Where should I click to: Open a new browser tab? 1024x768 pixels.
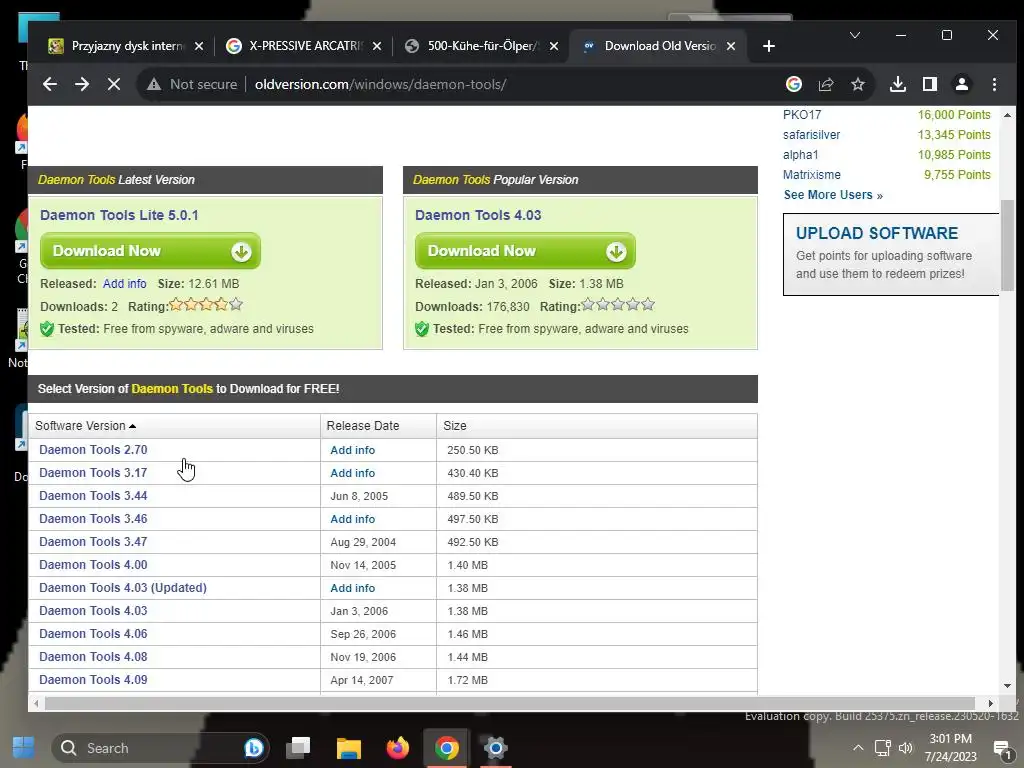pyautogui.click(x=769, y=46)
